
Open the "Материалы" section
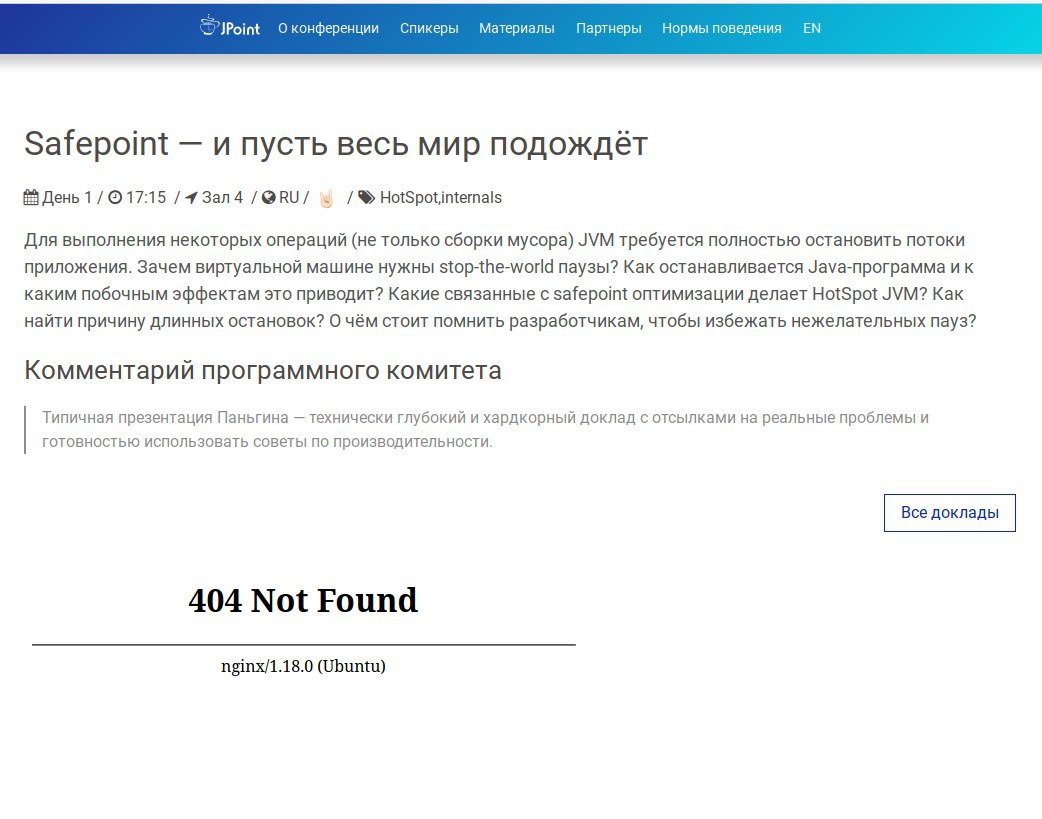[x=516, y=29]
